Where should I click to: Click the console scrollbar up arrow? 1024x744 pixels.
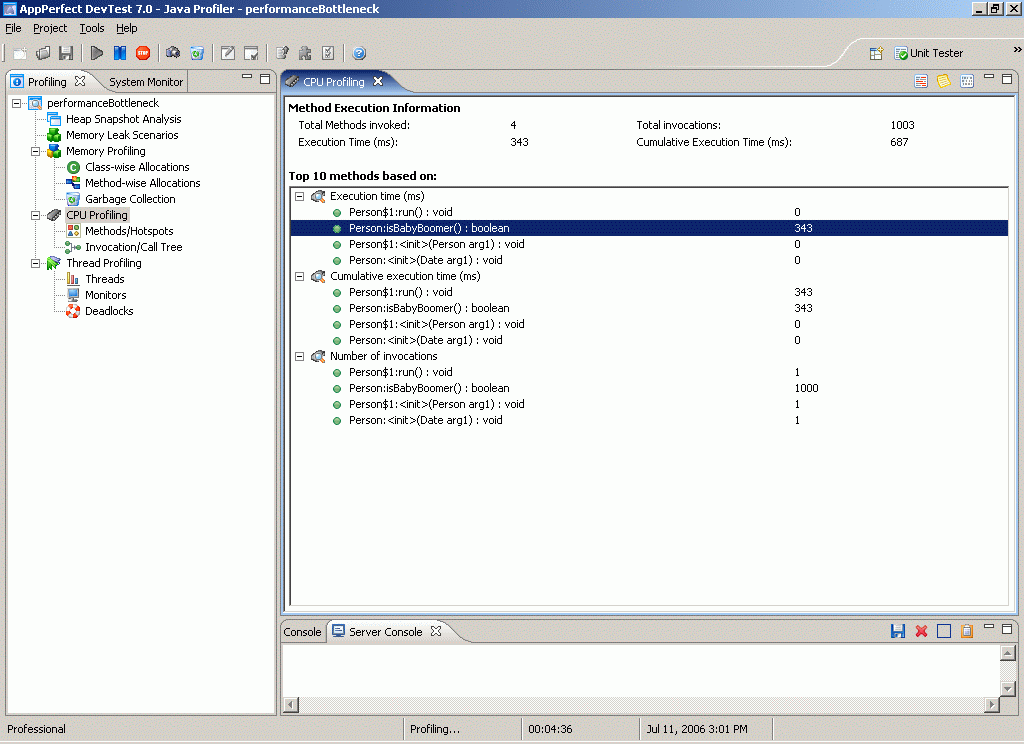(x=1008, y=653)
